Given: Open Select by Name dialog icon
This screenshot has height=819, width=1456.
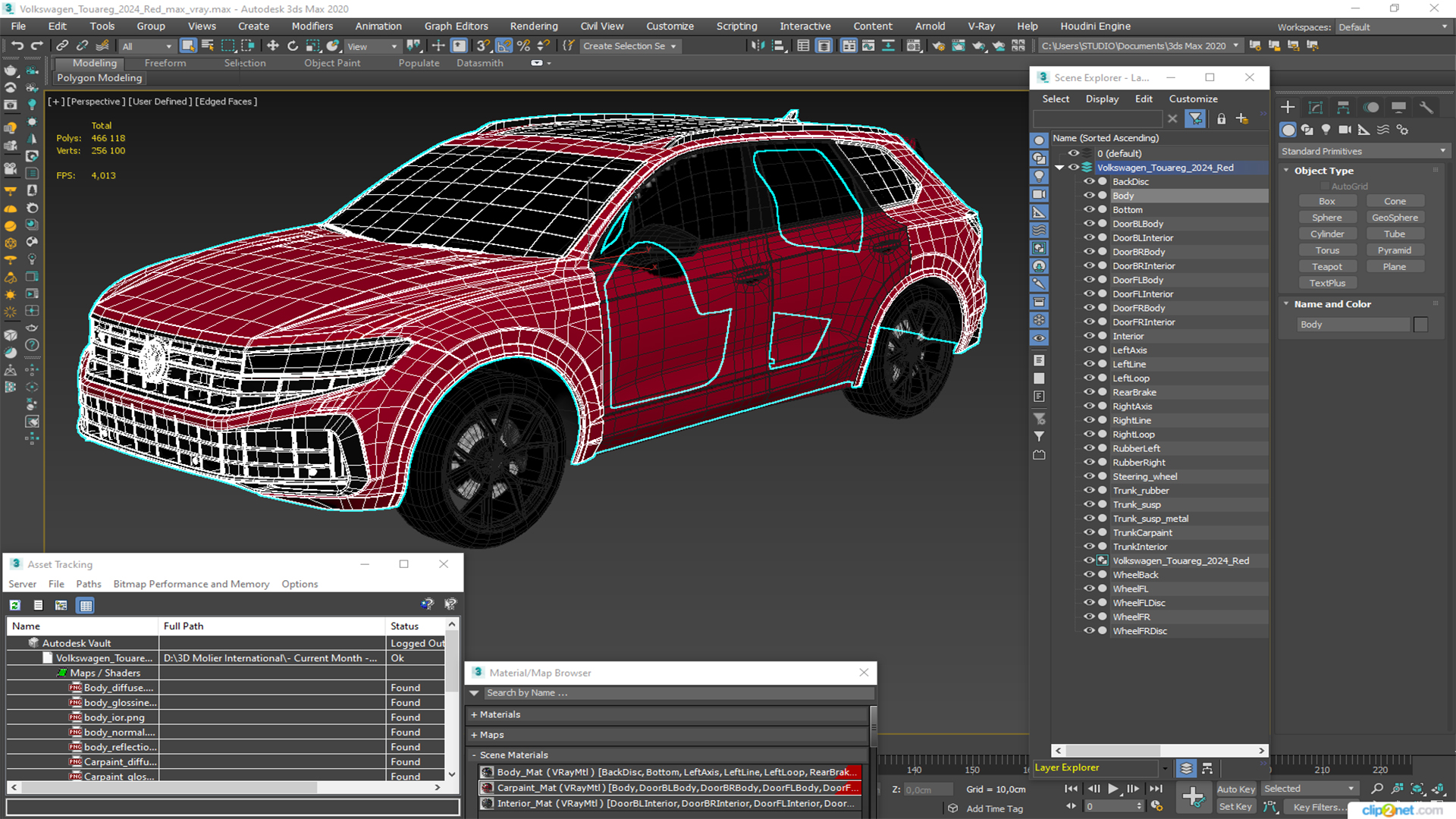Looking at the screenshot, I should (x=208, y=46).
